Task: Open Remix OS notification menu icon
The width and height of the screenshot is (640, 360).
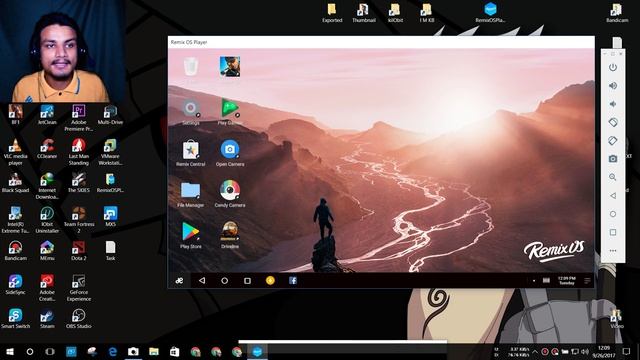Action: (x=587, y=281)
